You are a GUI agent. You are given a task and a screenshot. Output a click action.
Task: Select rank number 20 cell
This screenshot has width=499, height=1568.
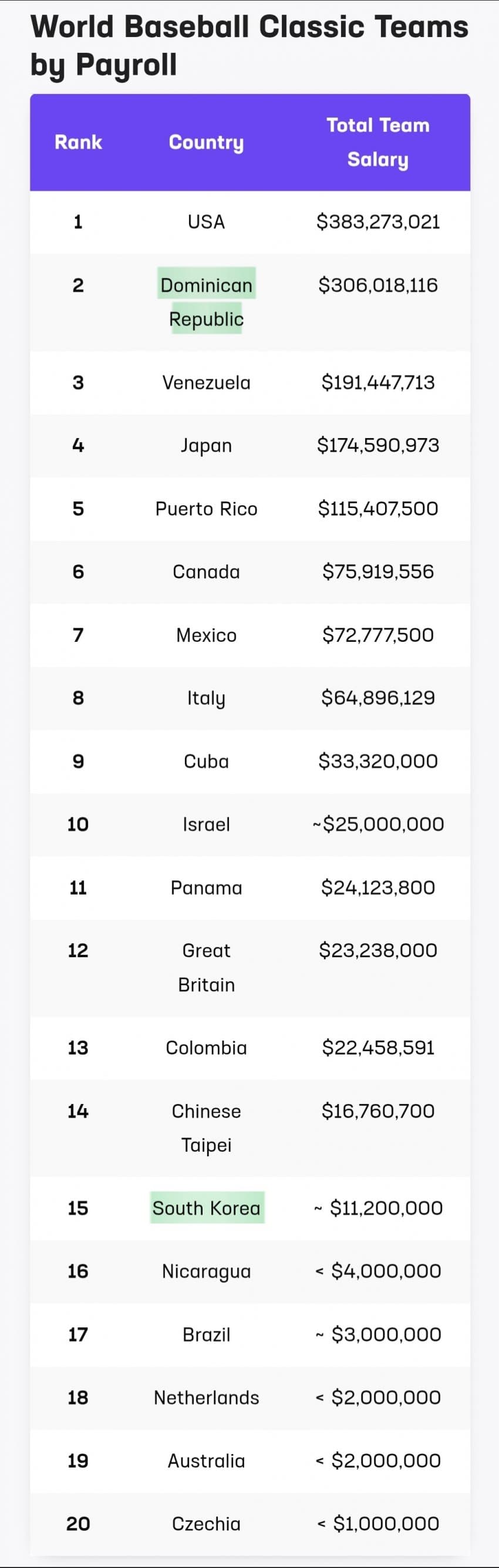tap(79, 1523)
